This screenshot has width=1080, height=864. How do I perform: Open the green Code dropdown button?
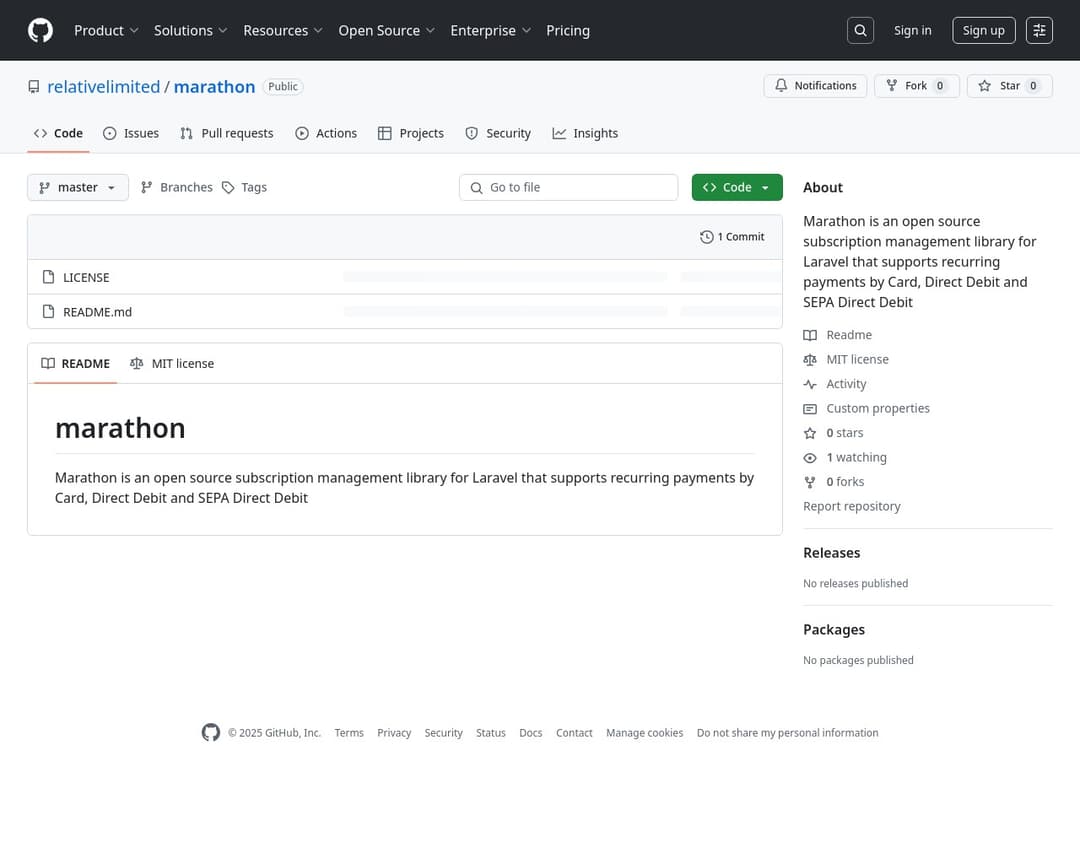pyautogui.click(x=736, y=187)
